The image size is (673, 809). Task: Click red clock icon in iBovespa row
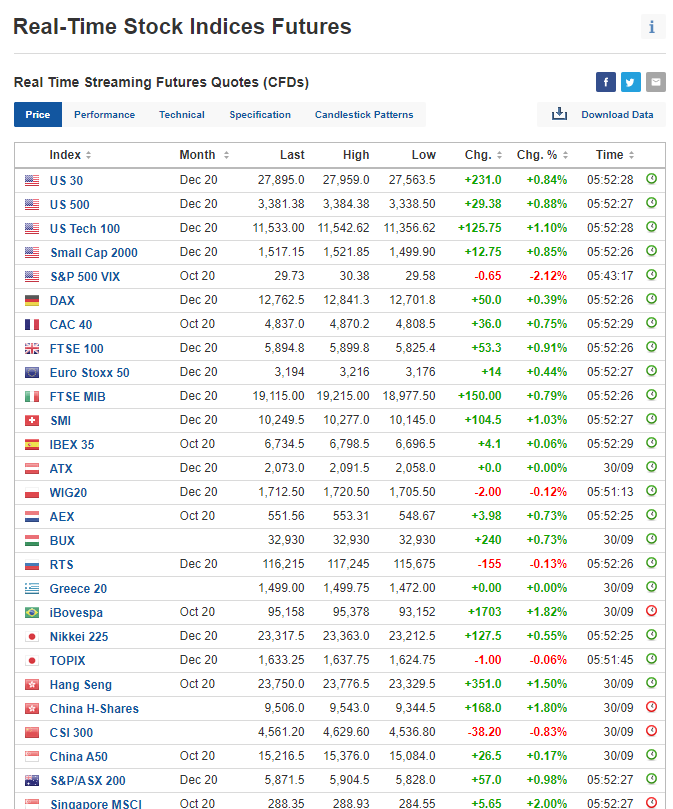point(651,612)
